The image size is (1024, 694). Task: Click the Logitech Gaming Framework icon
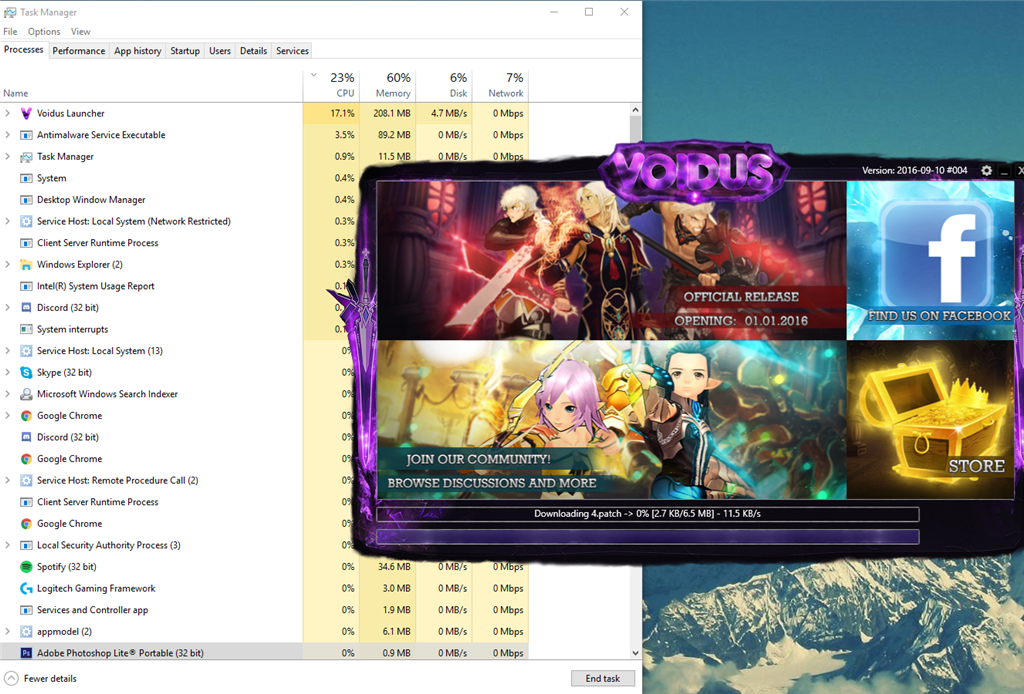click(26, 588)
